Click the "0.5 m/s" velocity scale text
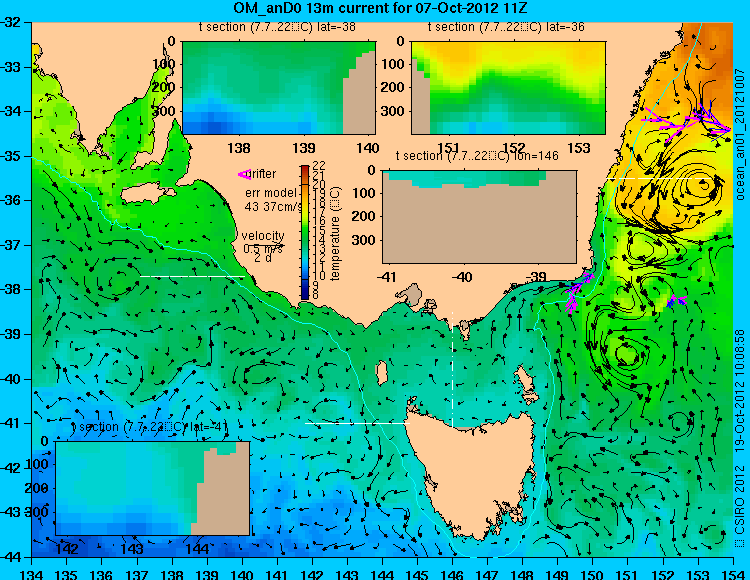The height and width of the screenshot is (580, 750). coord(263,249)
